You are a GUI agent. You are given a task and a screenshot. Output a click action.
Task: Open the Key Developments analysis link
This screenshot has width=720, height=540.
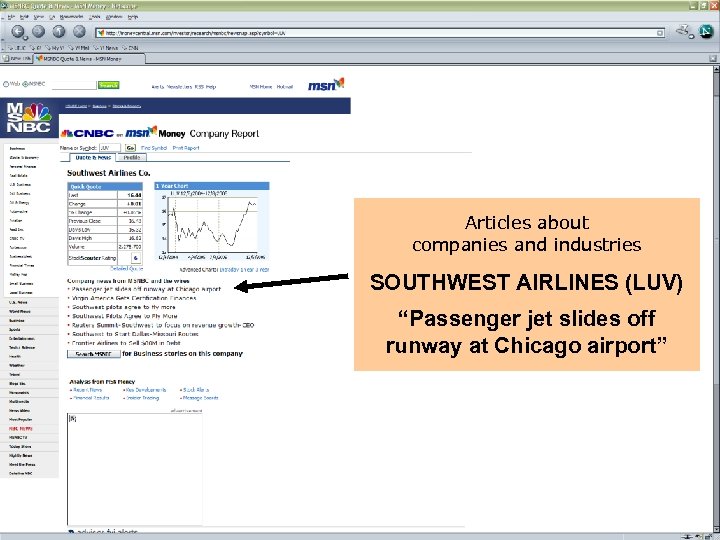tap(146, 390)
